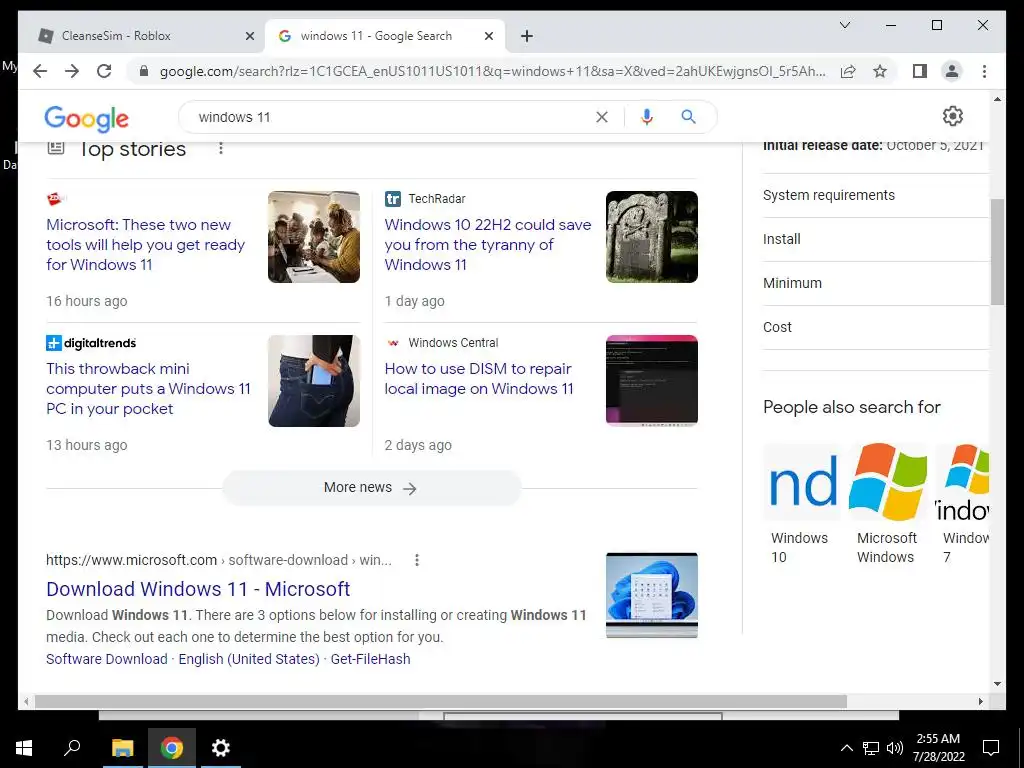1024x768 pixels.
Task: Clear the Google search box with X
Action: coord(601,117)
